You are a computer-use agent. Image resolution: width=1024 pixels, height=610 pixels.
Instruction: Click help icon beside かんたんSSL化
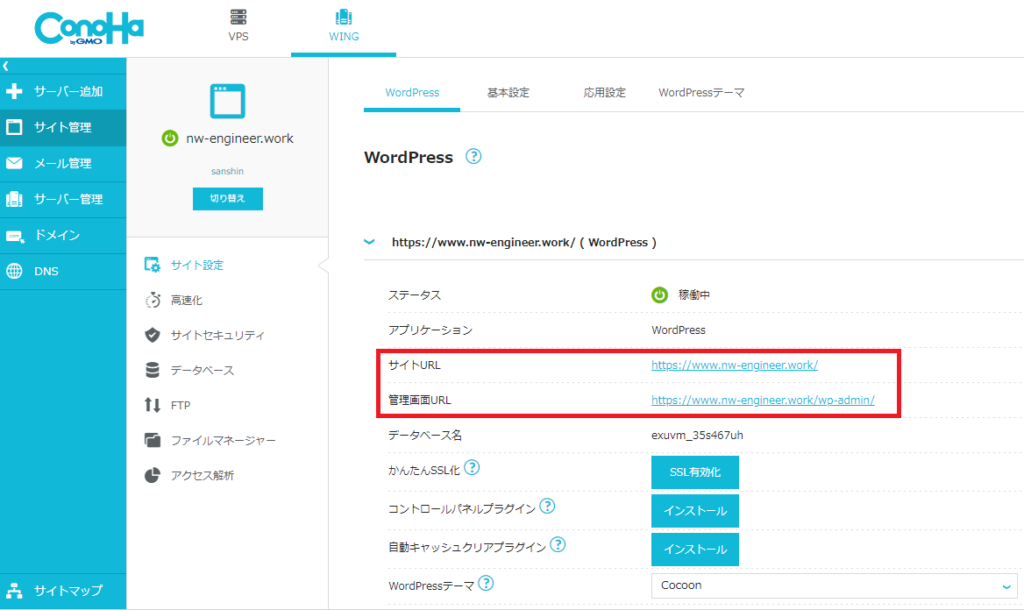click(472, 467)
